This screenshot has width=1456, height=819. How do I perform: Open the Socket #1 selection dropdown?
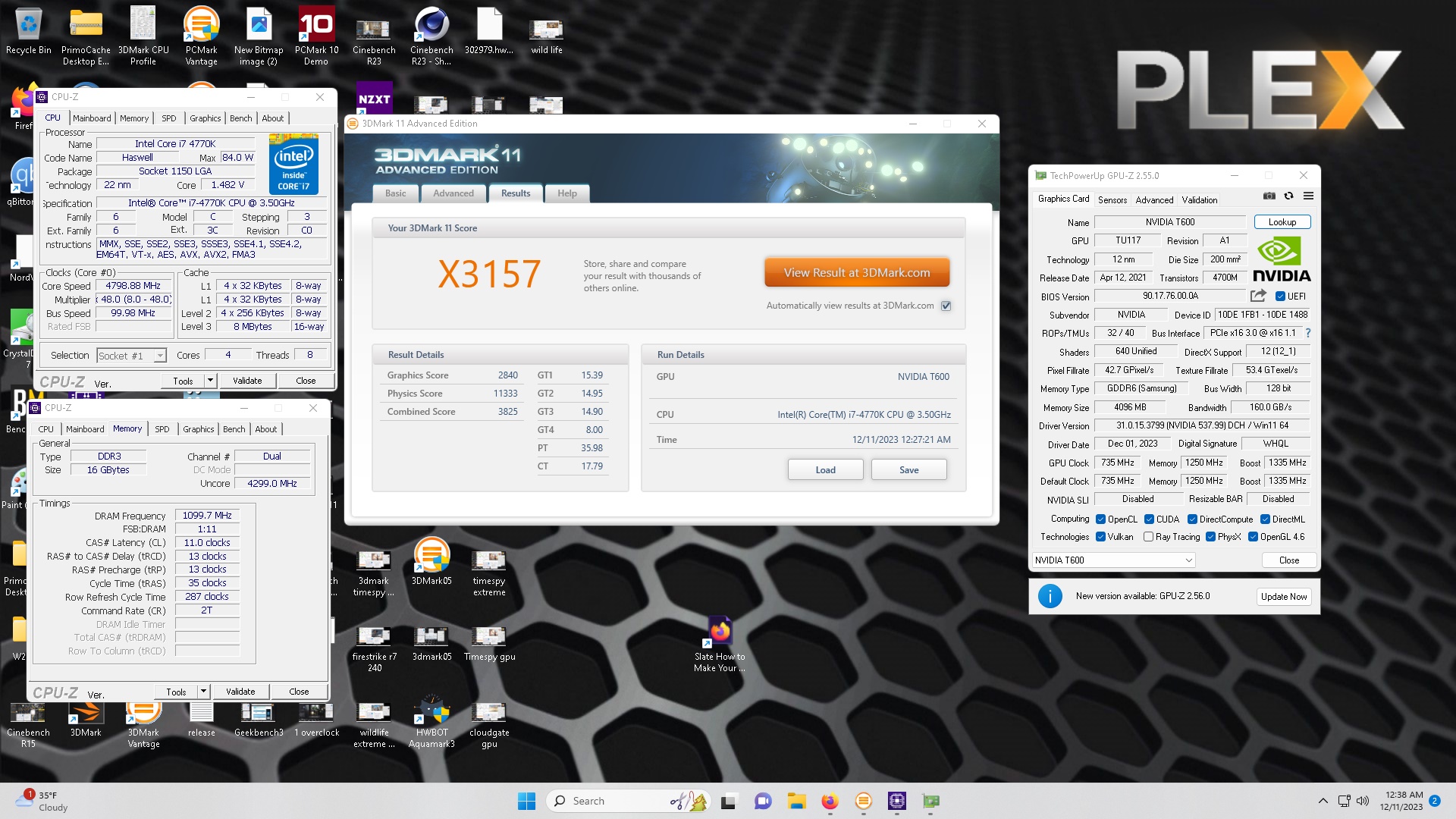(131, 356)
